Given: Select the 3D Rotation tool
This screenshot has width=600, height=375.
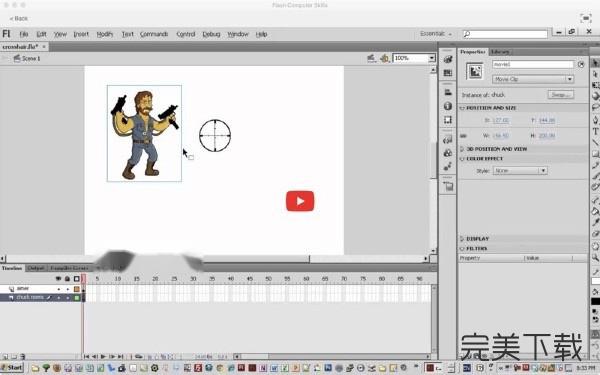Looking at the screenshot, I should tap(596, 96).
